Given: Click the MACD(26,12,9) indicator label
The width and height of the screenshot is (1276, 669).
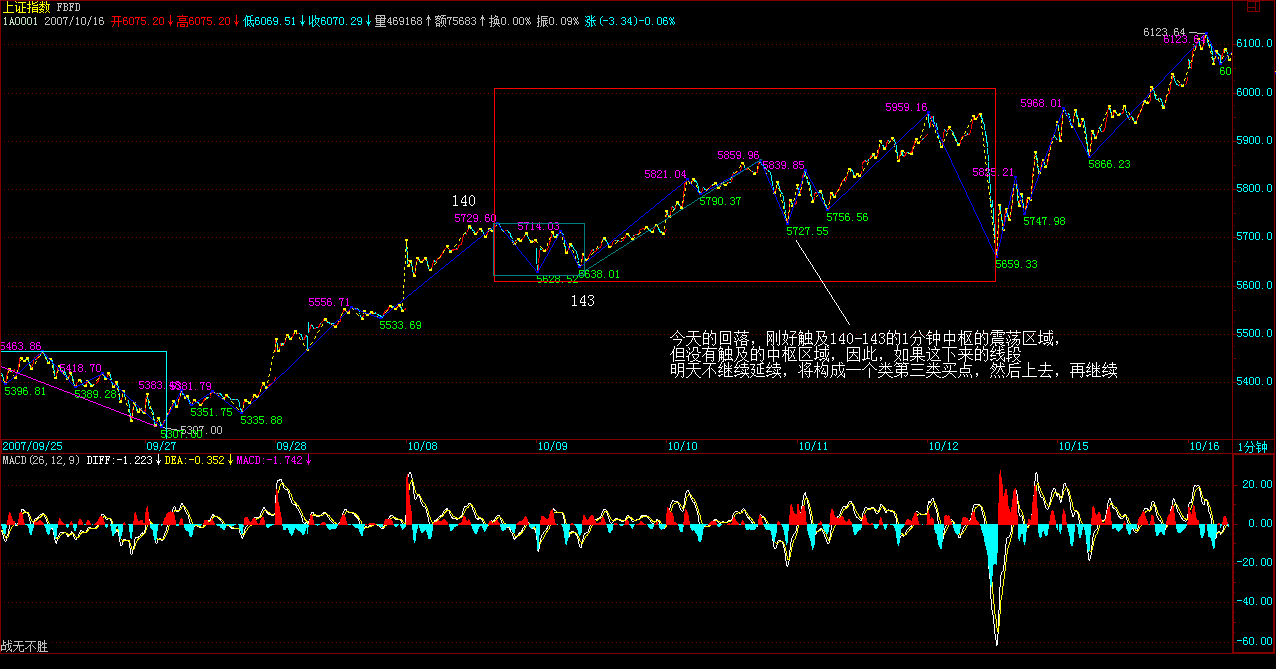Looking at the screenshot, I should 41,460.
